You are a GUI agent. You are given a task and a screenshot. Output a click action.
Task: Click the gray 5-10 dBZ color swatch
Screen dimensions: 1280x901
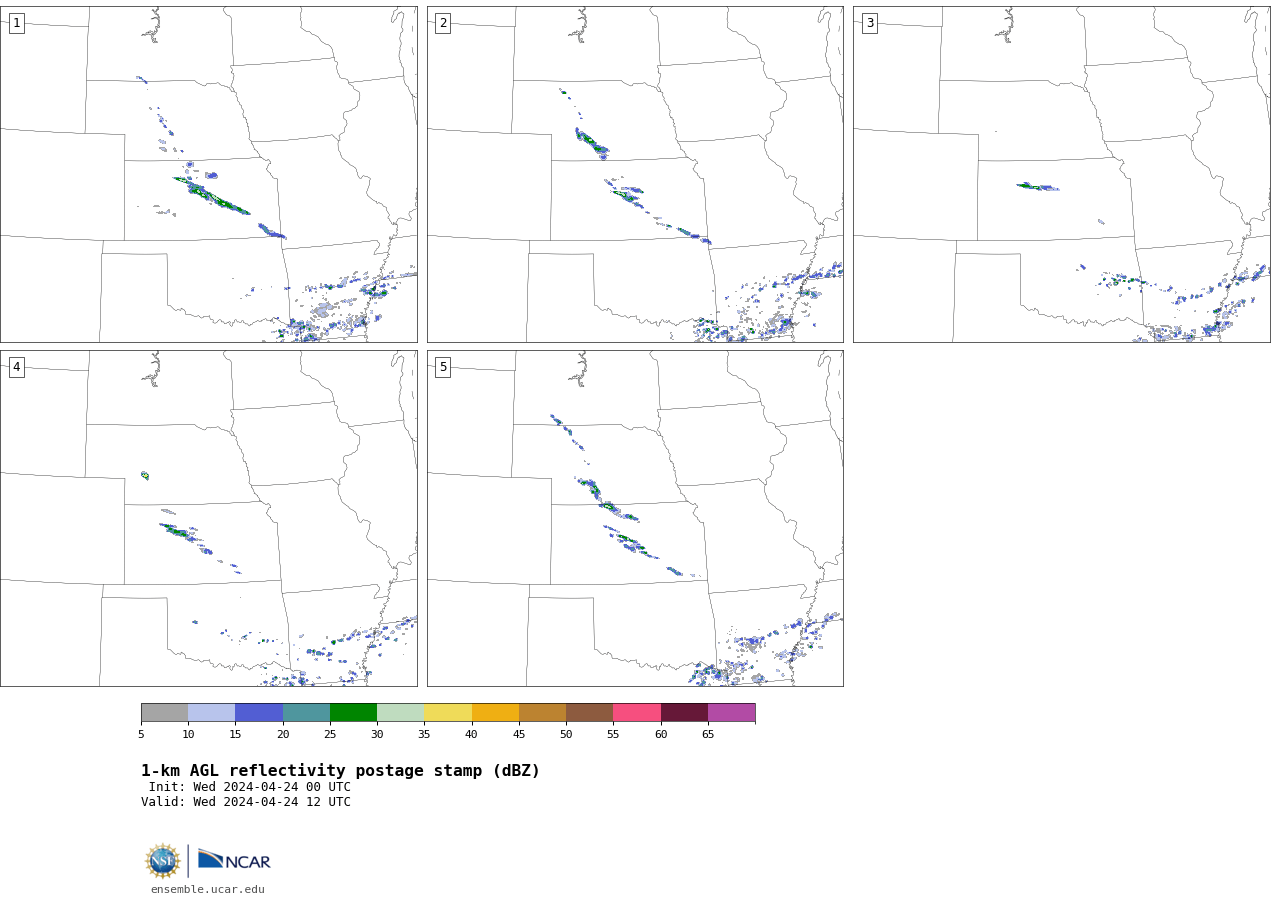[x=164, y=712]
